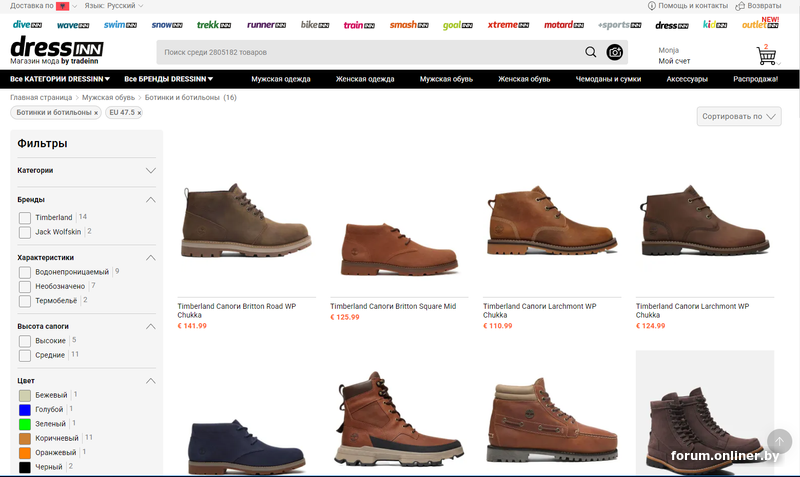
Task: Open the Помощь и контакты link
Action: (x=688, y=6)
